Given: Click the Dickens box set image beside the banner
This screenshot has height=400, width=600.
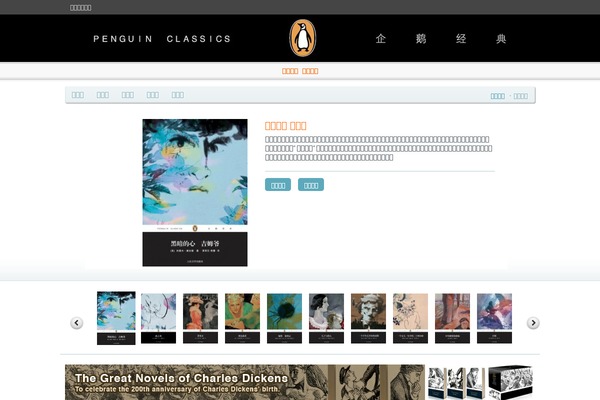Looking at the screenshot, I should [x=481, y=382].
